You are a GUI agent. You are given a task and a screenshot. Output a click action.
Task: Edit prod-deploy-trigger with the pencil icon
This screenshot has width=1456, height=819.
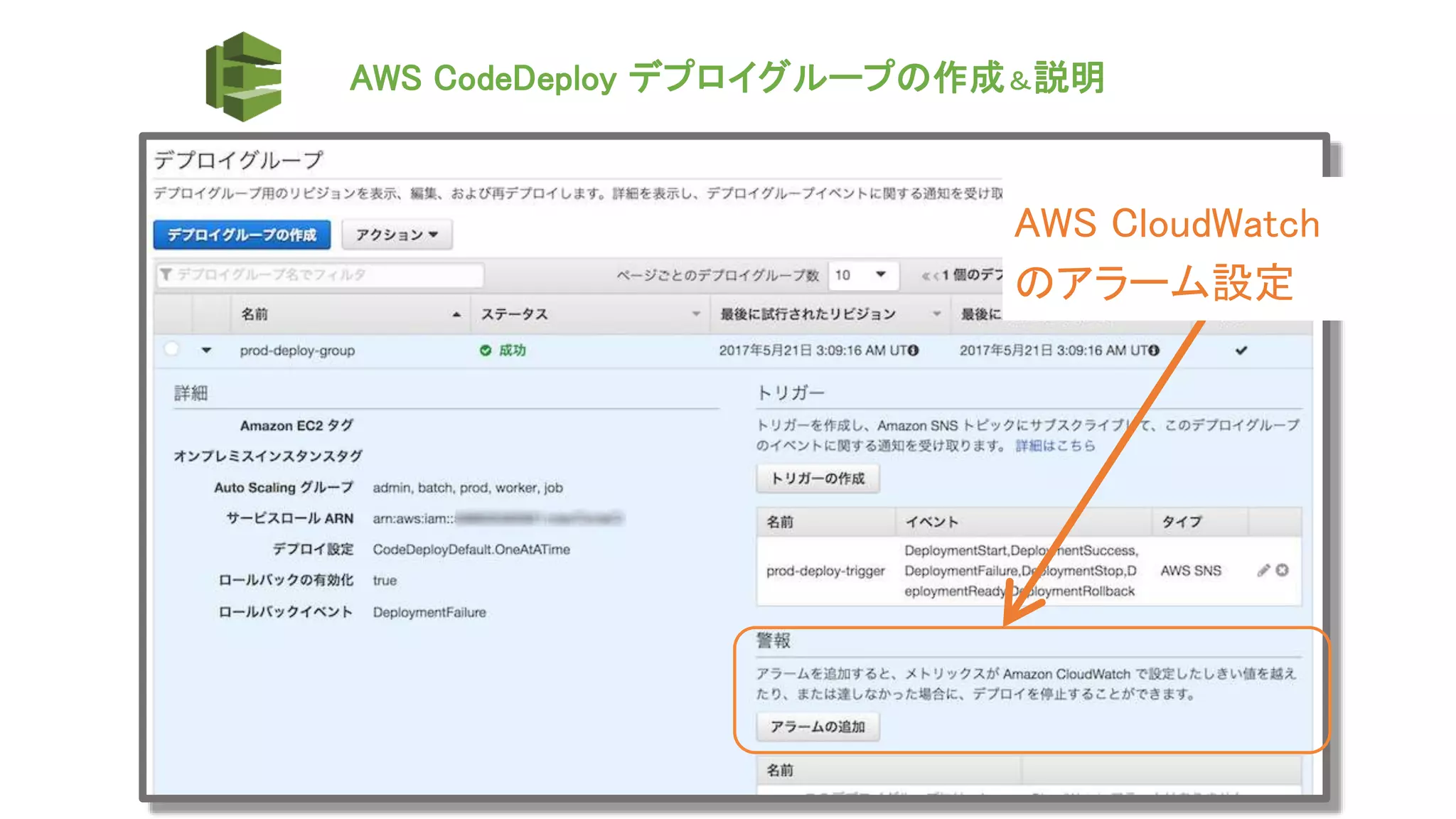[x=1263, y=570]
